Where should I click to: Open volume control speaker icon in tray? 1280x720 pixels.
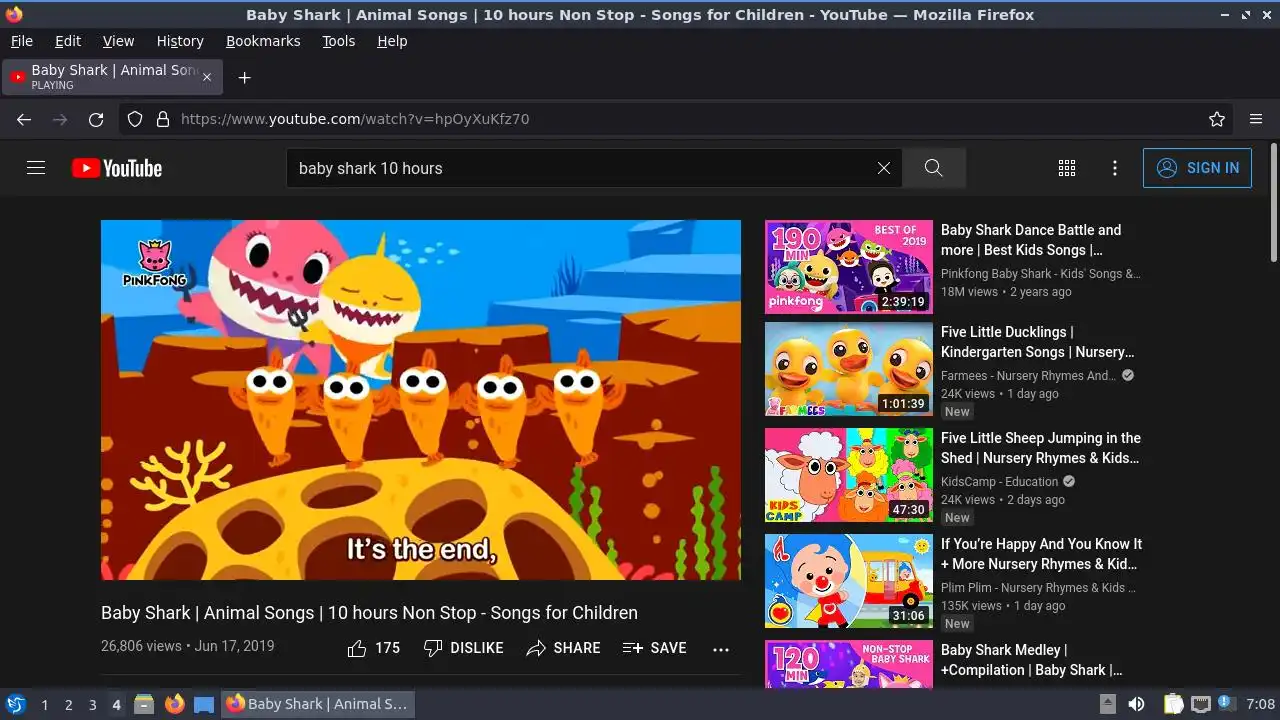click(x=1137, y=704)
